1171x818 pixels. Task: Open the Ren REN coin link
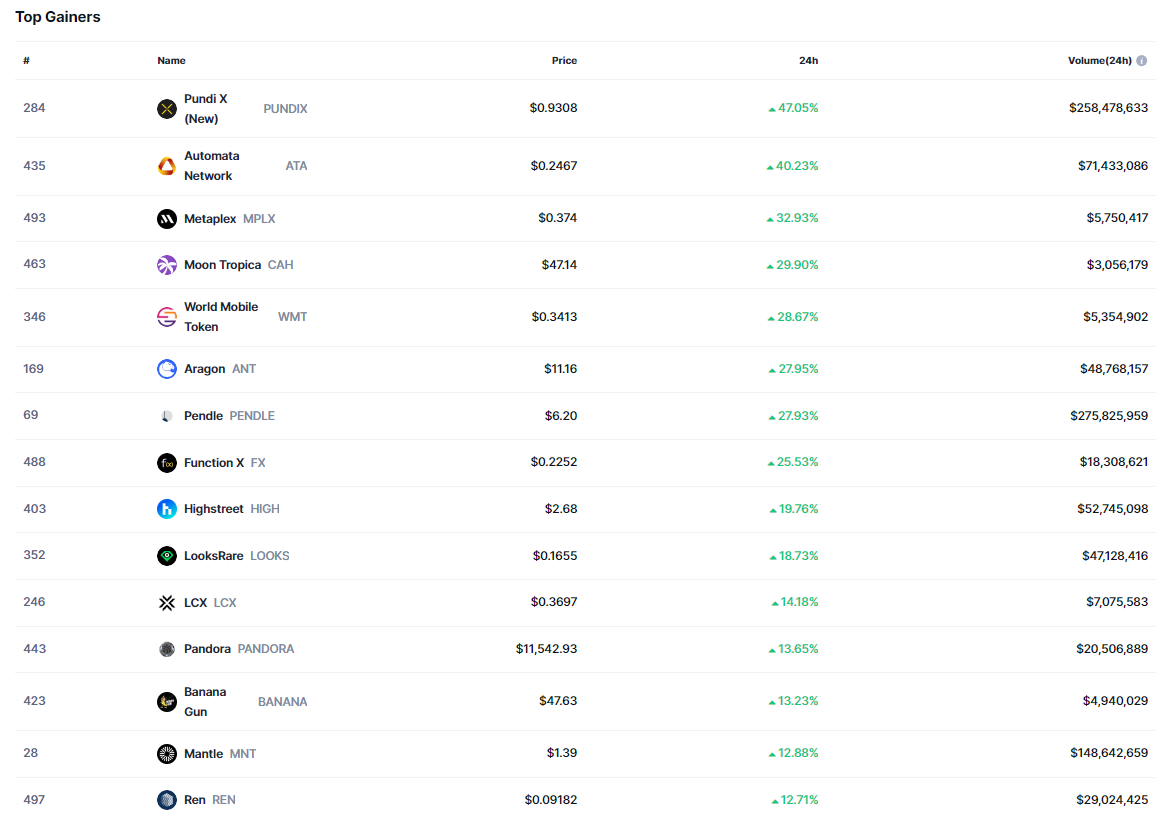tap(196, 800)
